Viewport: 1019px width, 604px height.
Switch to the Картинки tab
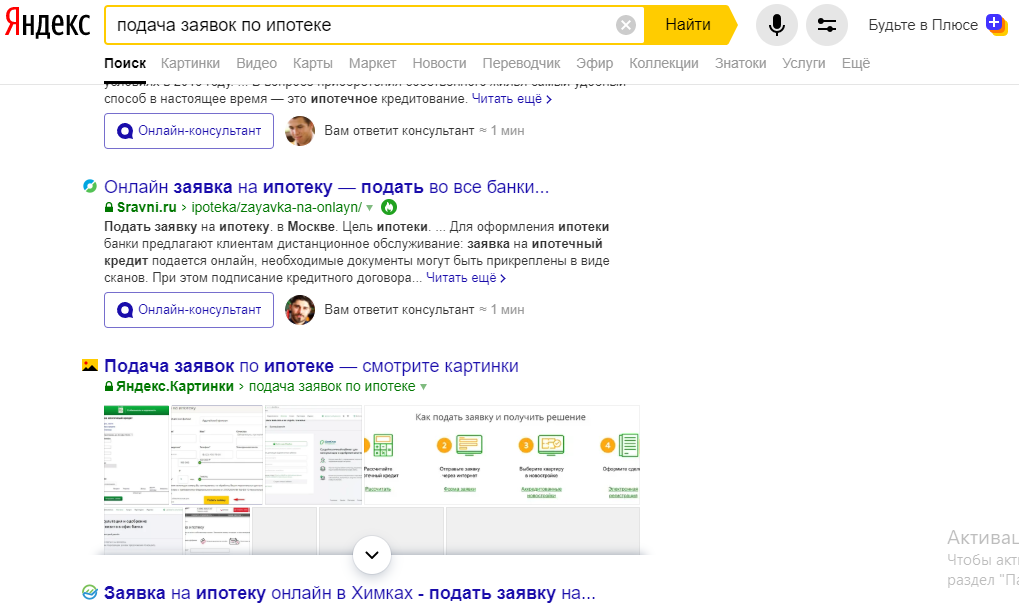pos(190,63)
